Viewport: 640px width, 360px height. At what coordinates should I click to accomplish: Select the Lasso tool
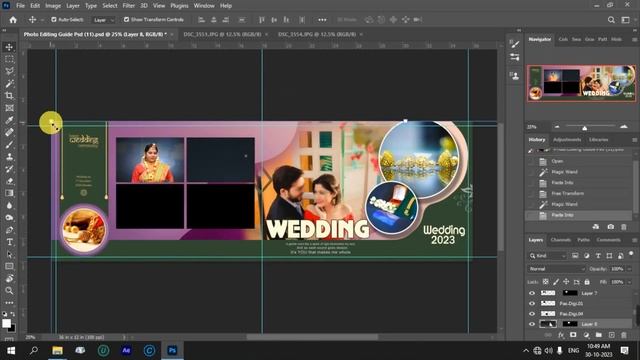point(9,71)
